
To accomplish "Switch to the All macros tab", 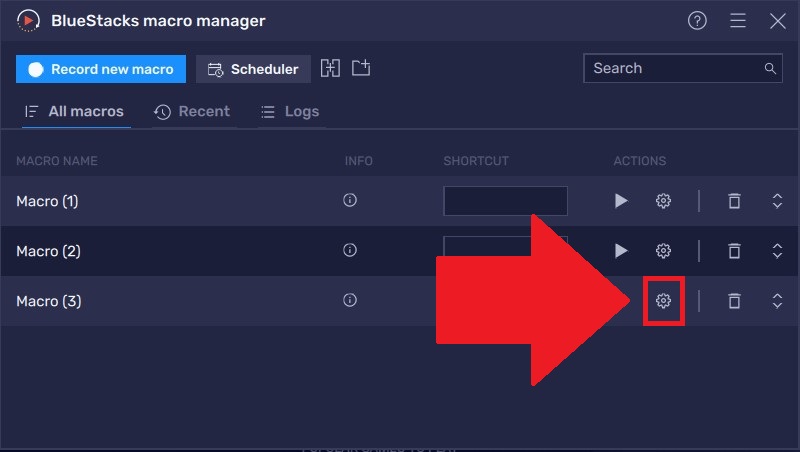I will coord(75,111).
